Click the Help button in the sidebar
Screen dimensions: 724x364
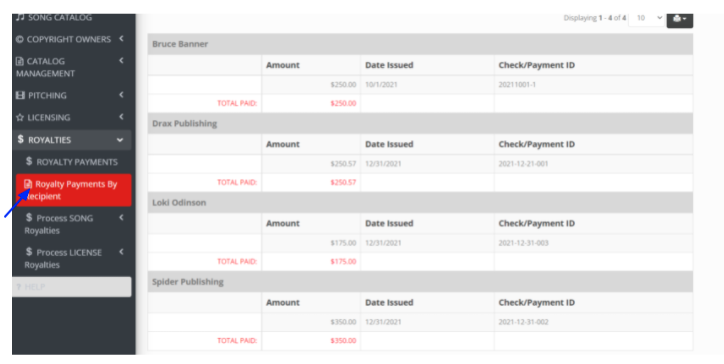tap(72, 287)
